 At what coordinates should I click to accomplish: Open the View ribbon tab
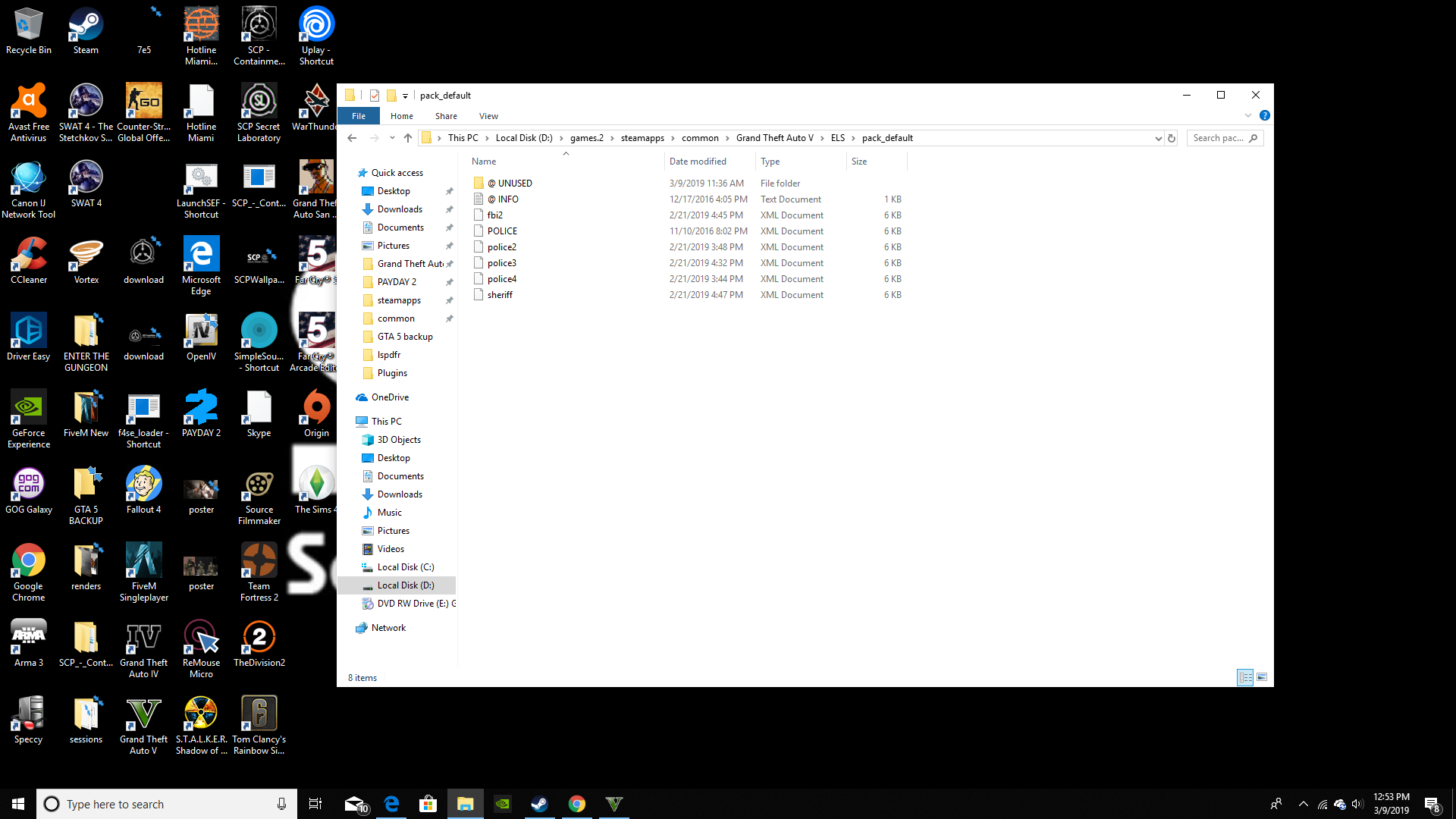click(x=488, y=116)
